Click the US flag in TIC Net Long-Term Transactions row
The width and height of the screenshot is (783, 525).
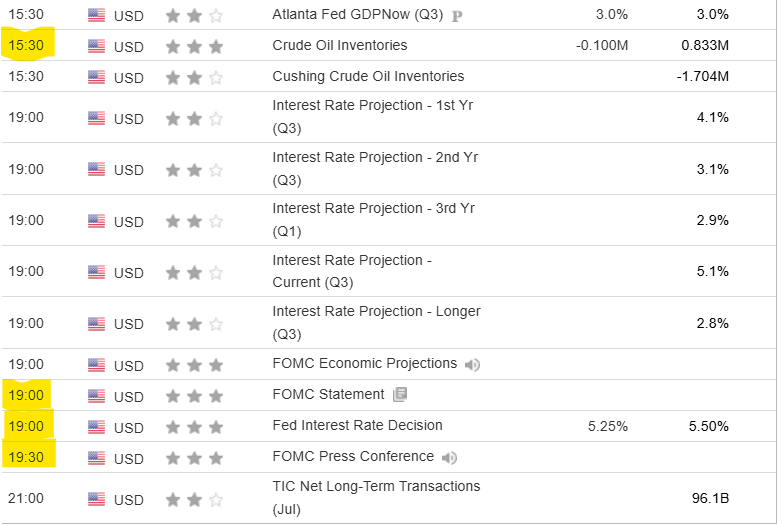coord(96,499)
